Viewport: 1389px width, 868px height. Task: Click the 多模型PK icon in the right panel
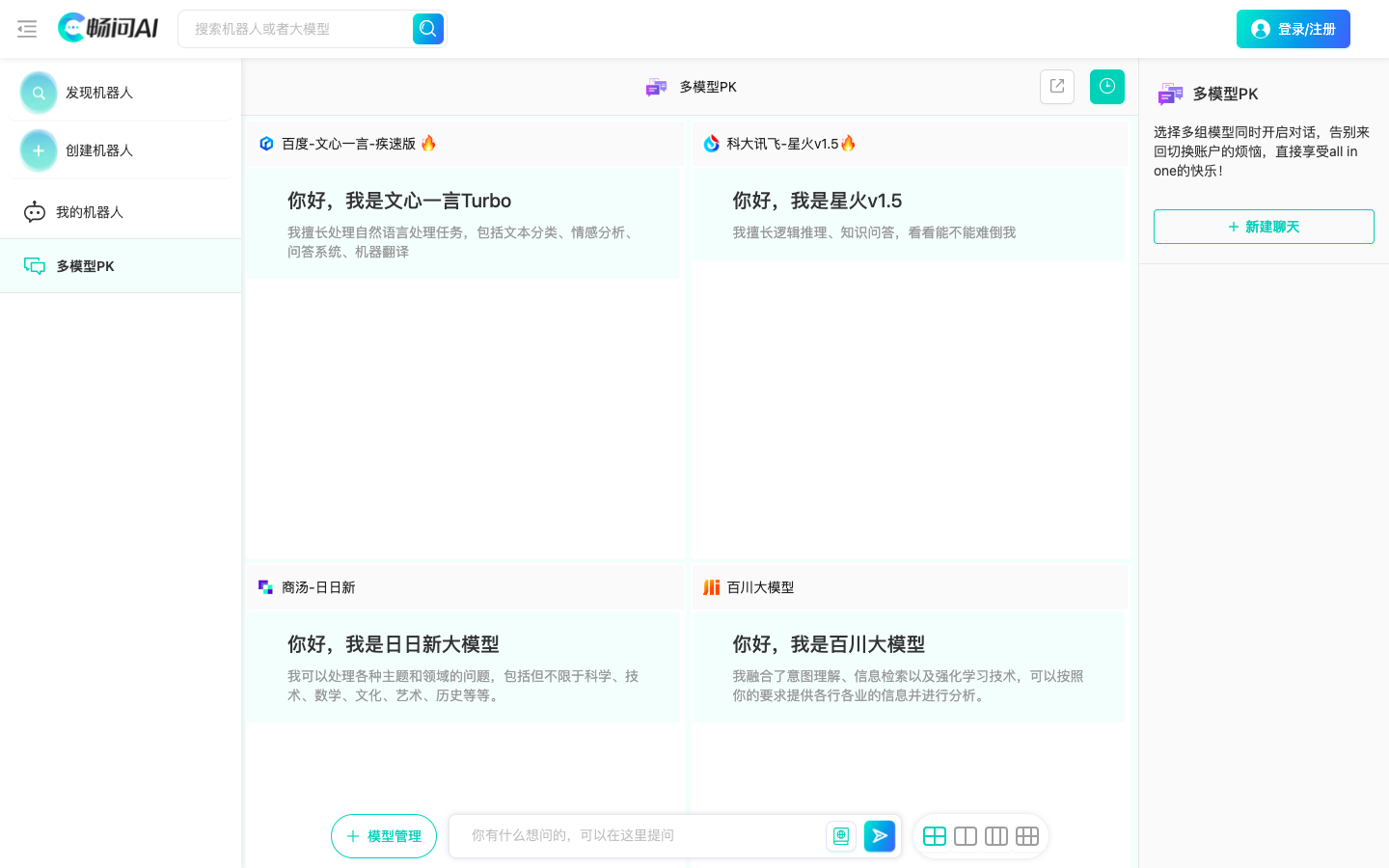point(1170,94)
